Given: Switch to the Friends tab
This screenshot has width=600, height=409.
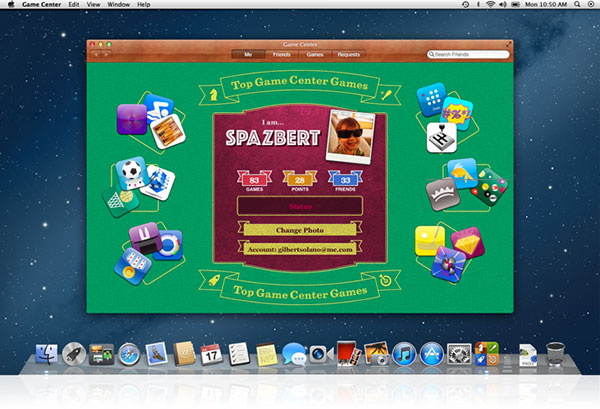Looking at the screenshot, I should [282, 54].
